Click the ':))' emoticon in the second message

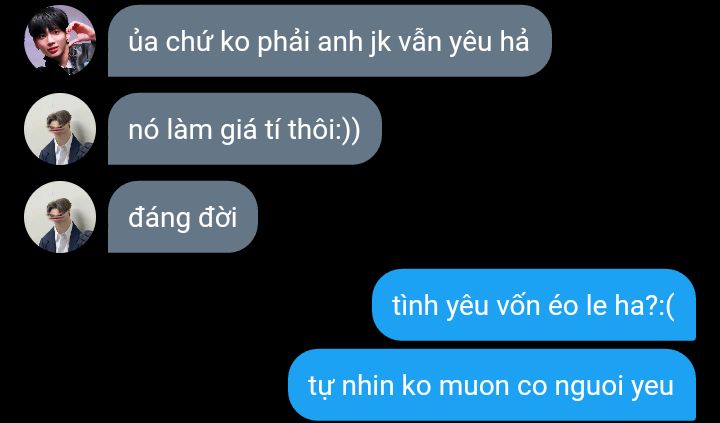coord(348,130)
